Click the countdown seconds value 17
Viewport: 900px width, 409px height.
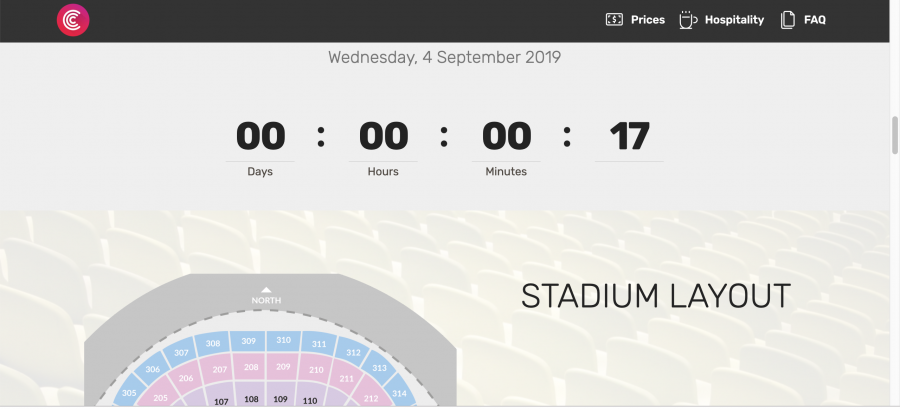coord(629,136)
